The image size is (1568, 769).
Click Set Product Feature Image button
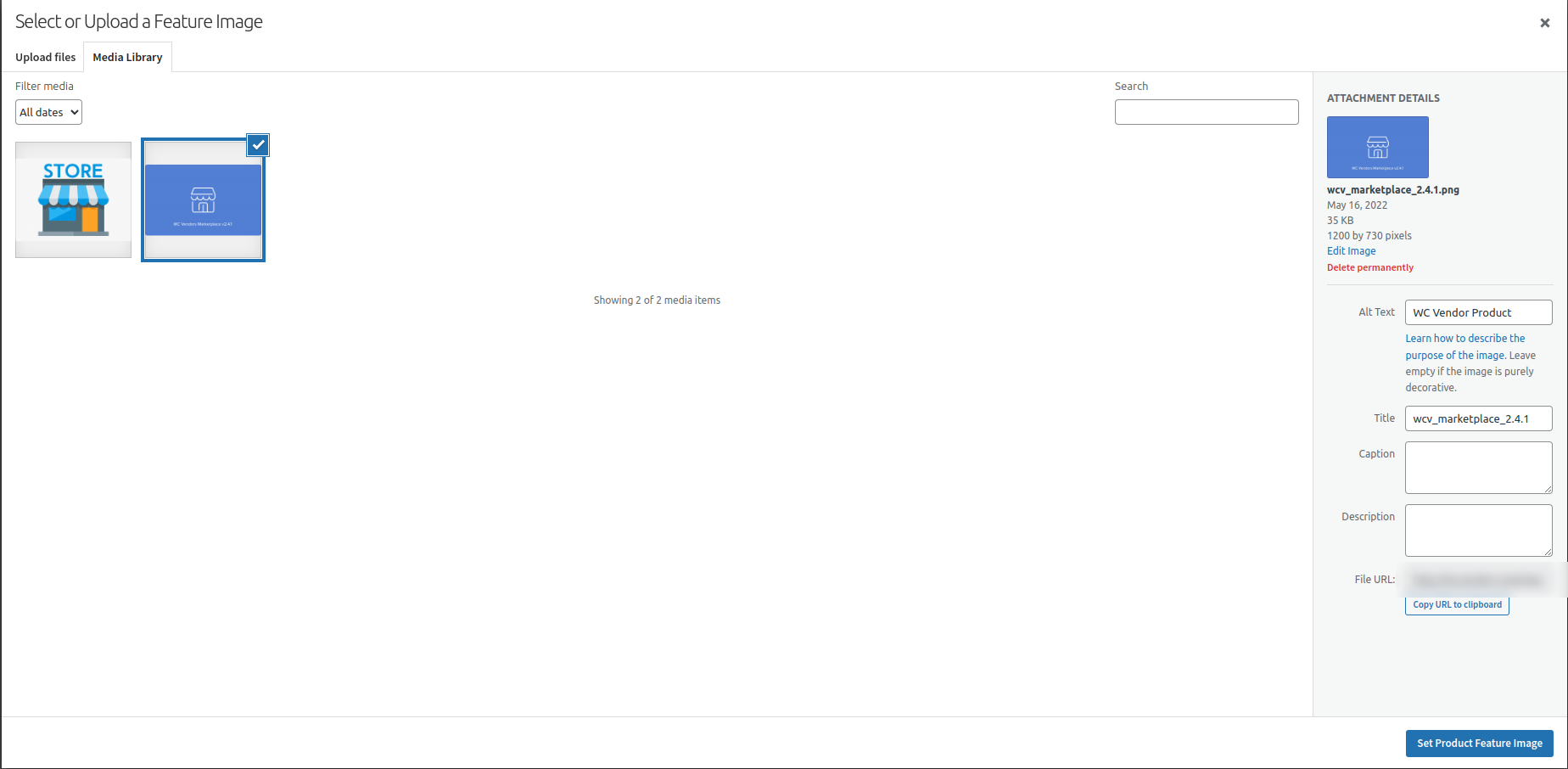pos(1480,744)
